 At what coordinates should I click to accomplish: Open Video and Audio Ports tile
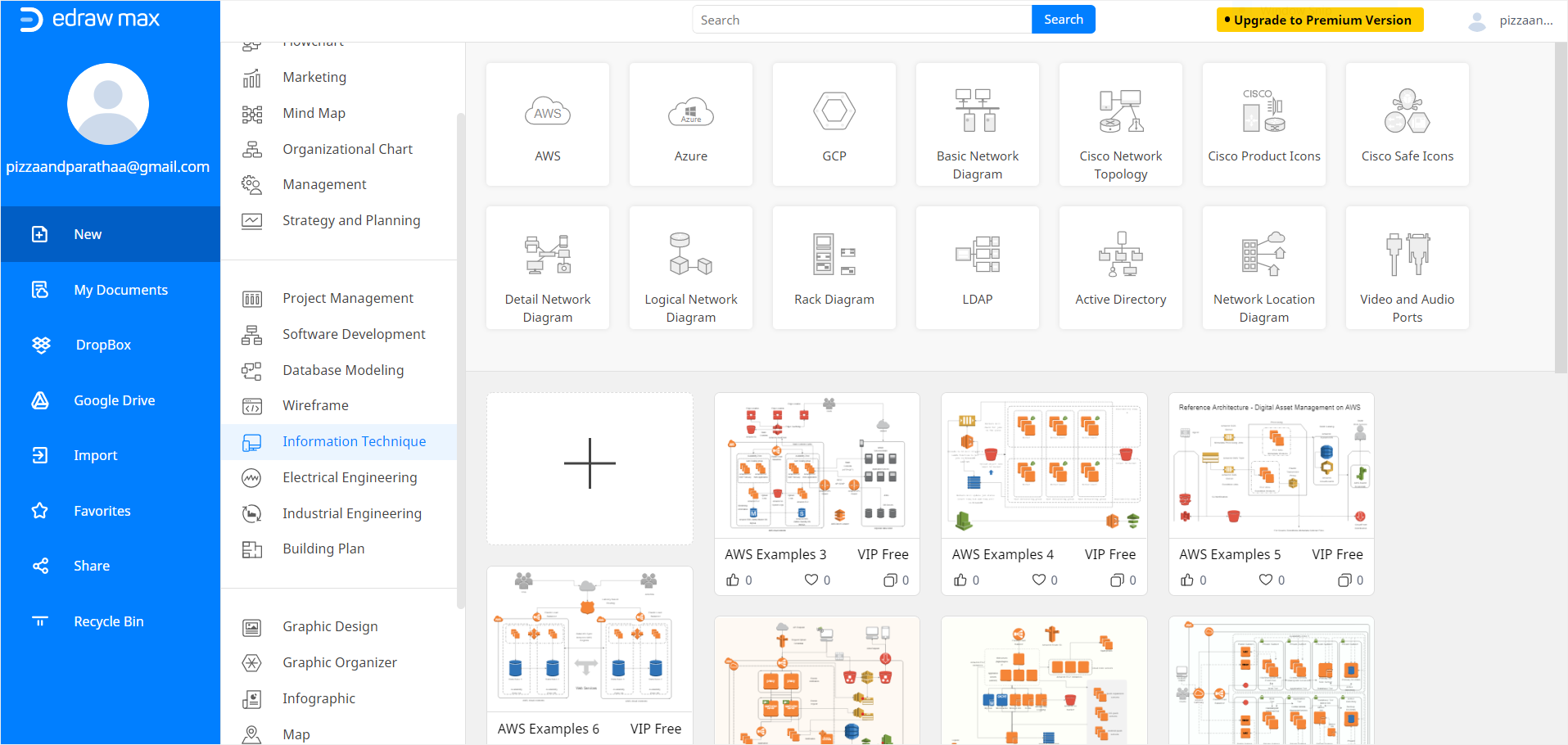pyautogui.click(x=1407, y=268)
